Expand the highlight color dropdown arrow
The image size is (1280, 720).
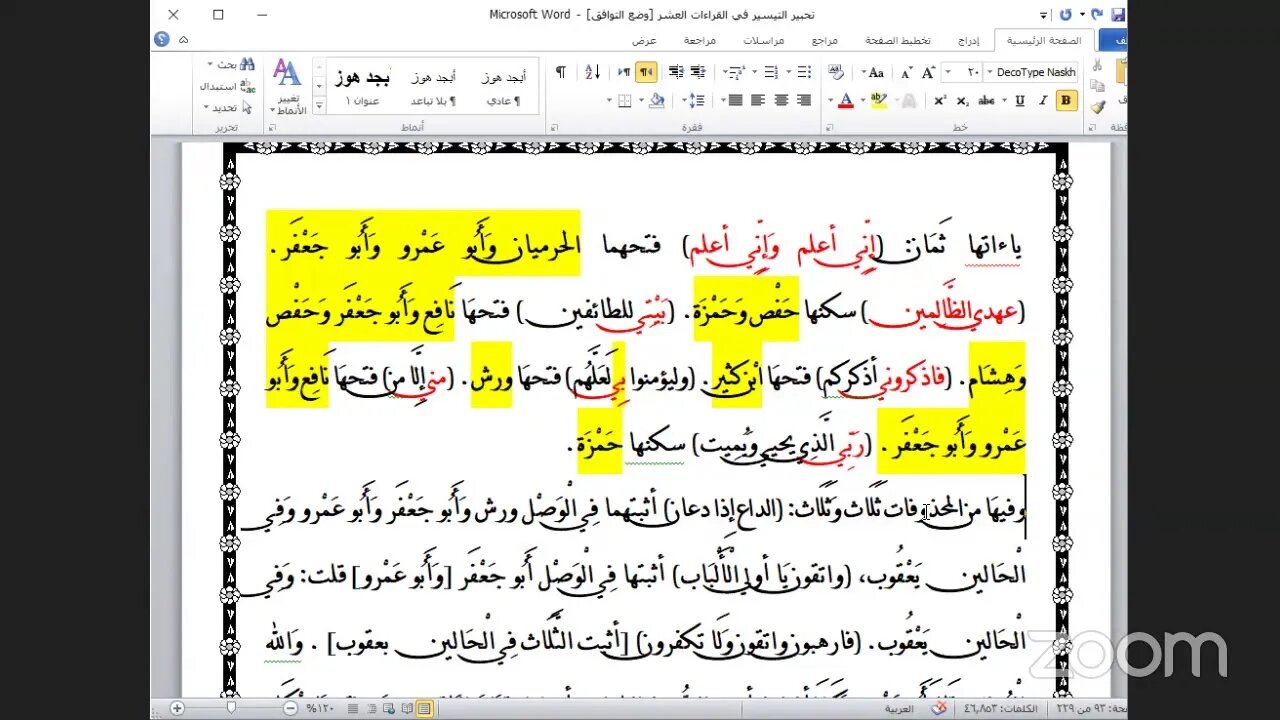(863, 100)
